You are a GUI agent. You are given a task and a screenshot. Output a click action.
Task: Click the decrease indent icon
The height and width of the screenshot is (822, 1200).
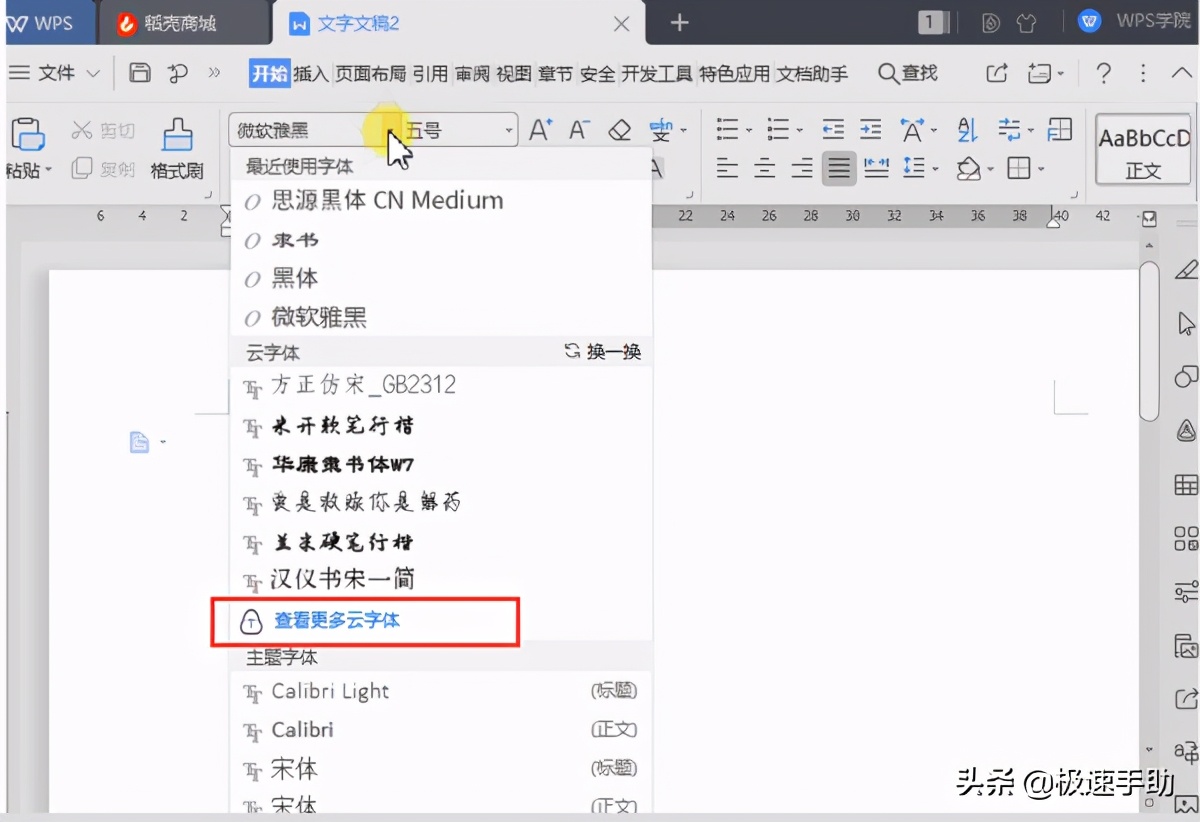833,130
